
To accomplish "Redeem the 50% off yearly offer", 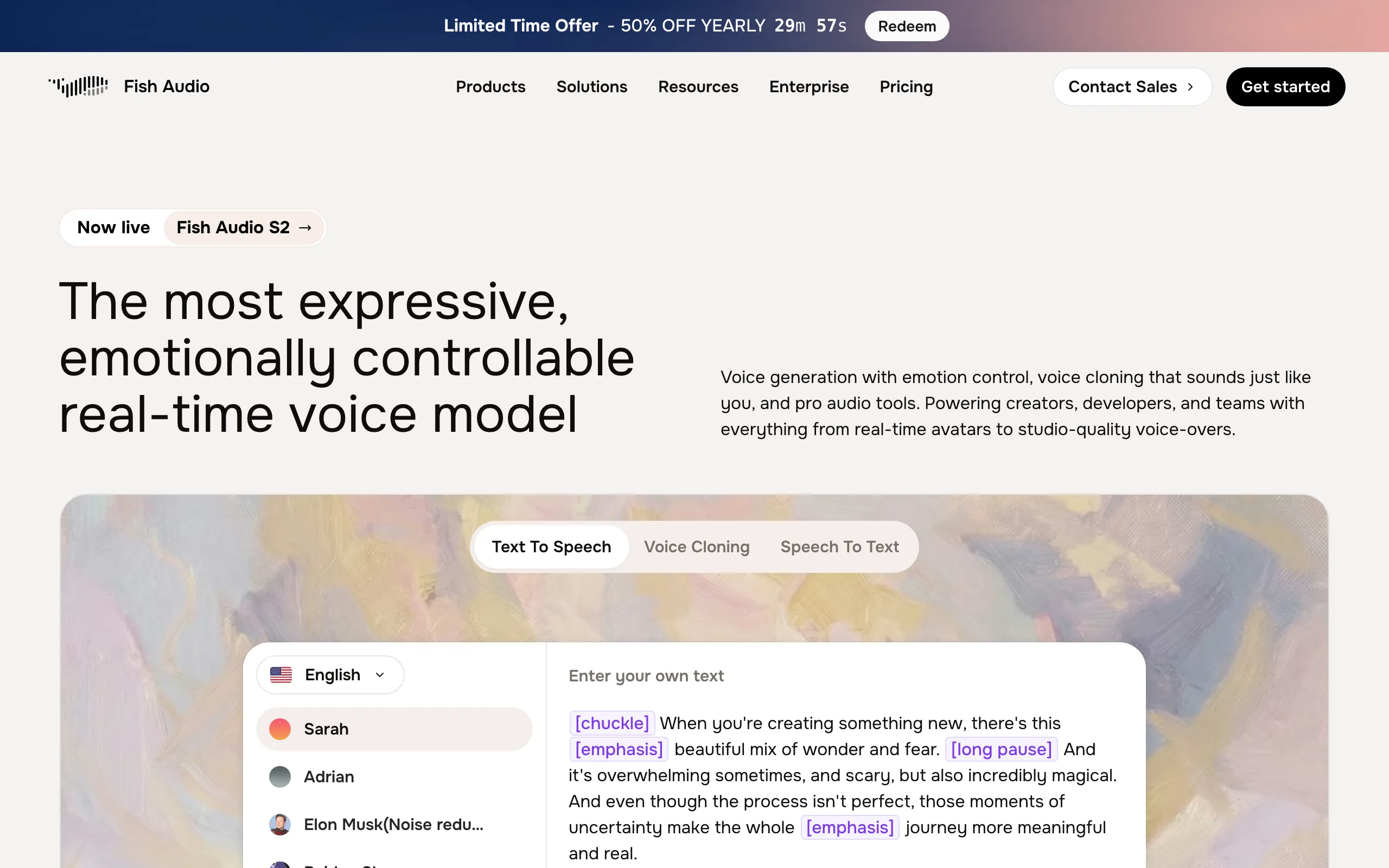I will (x=906, y=26).
